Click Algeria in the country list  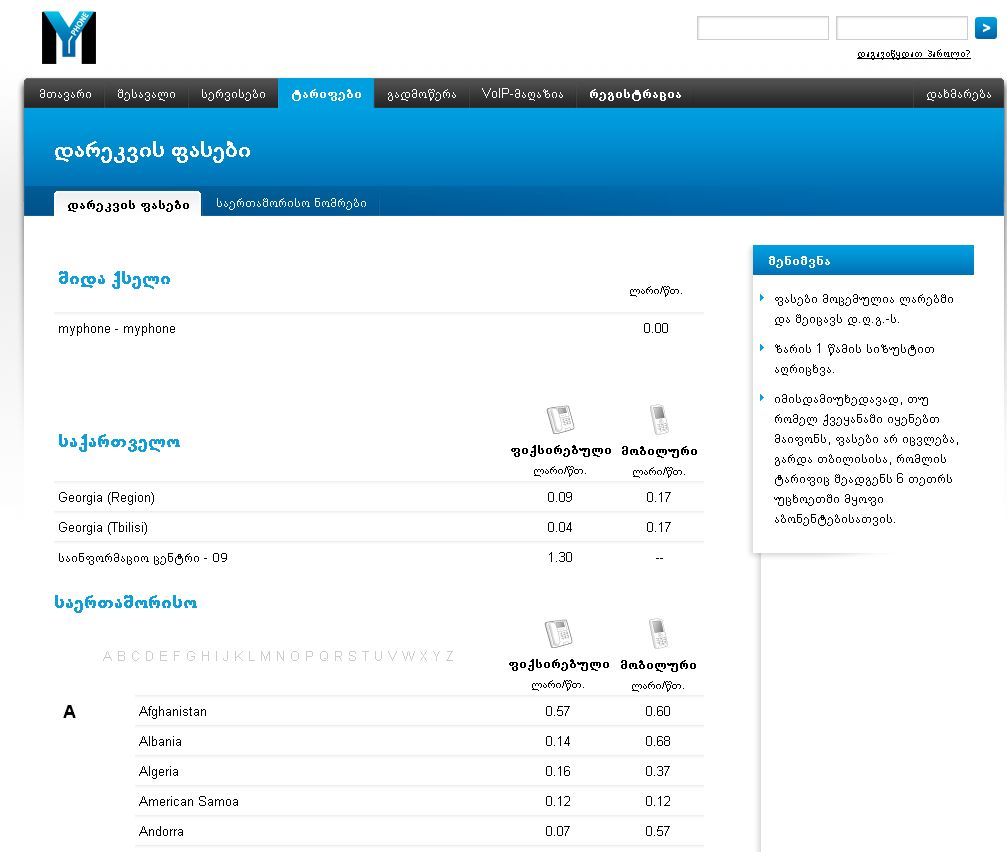click(x=159, y=772)
